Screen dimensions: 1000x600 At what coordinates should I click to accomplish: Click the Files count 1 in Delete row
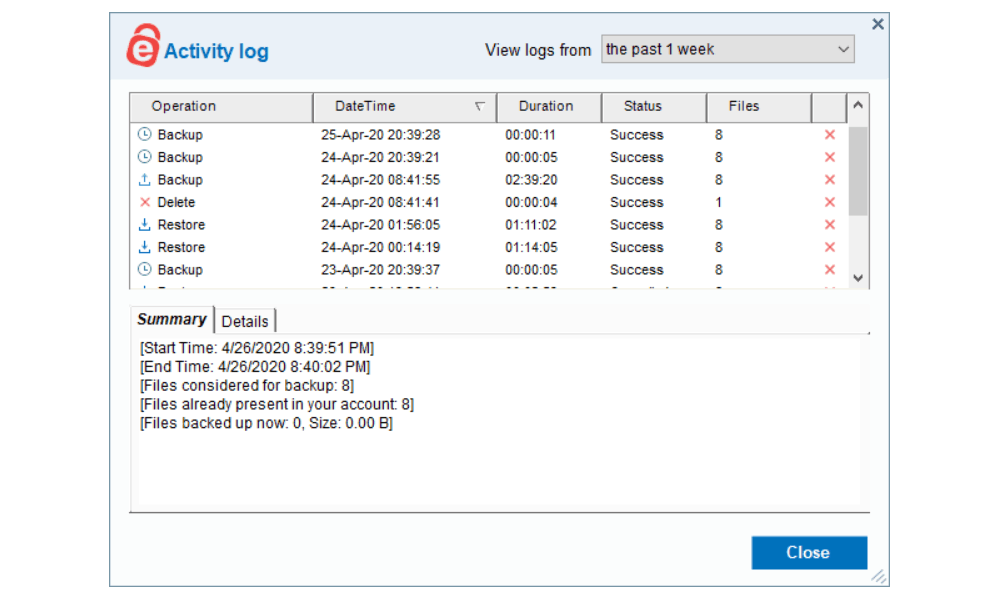(719, 202)
